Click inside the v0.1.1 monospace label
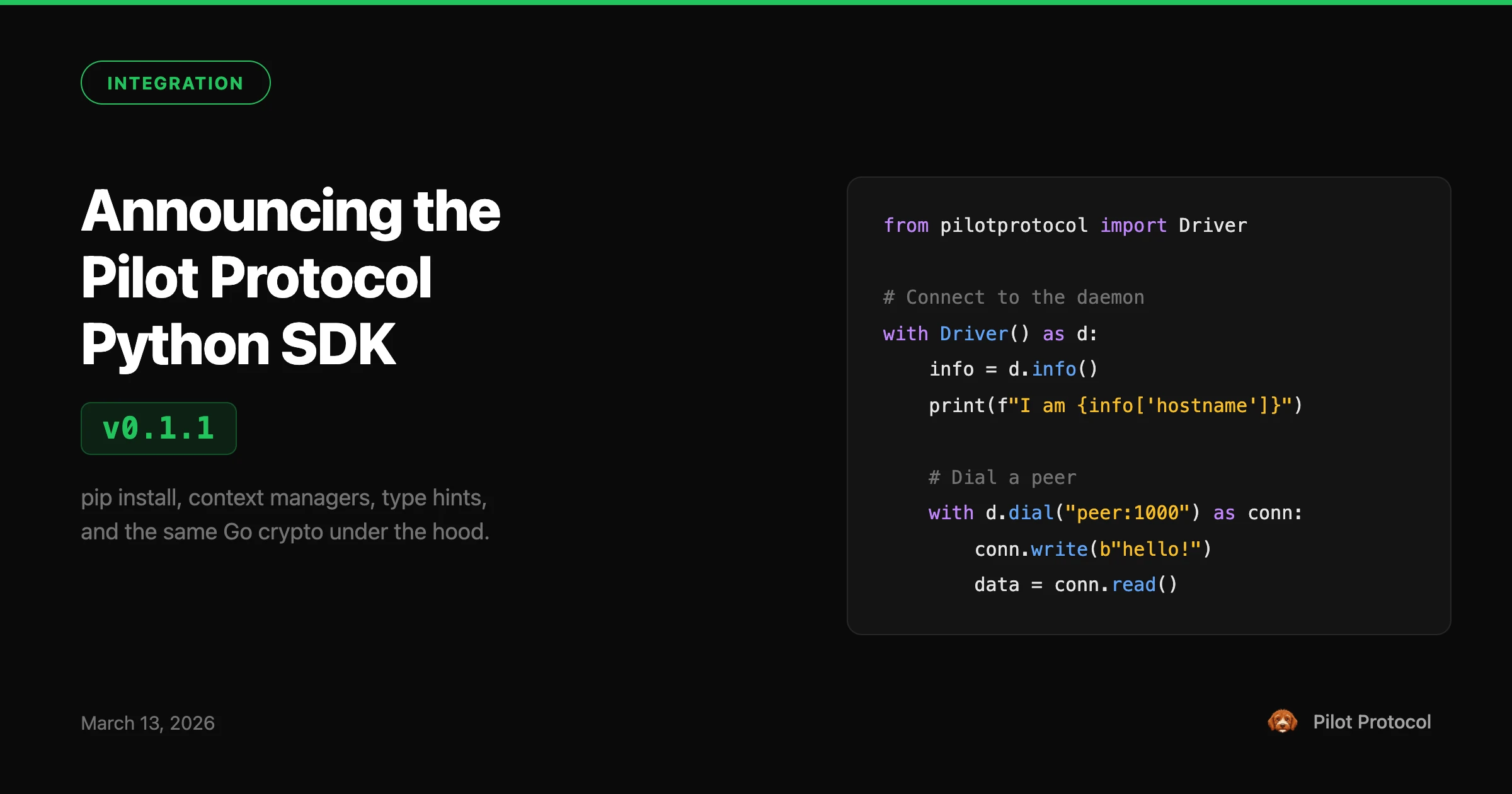This screenshot has width=1512, height=794. click(158, 429)
